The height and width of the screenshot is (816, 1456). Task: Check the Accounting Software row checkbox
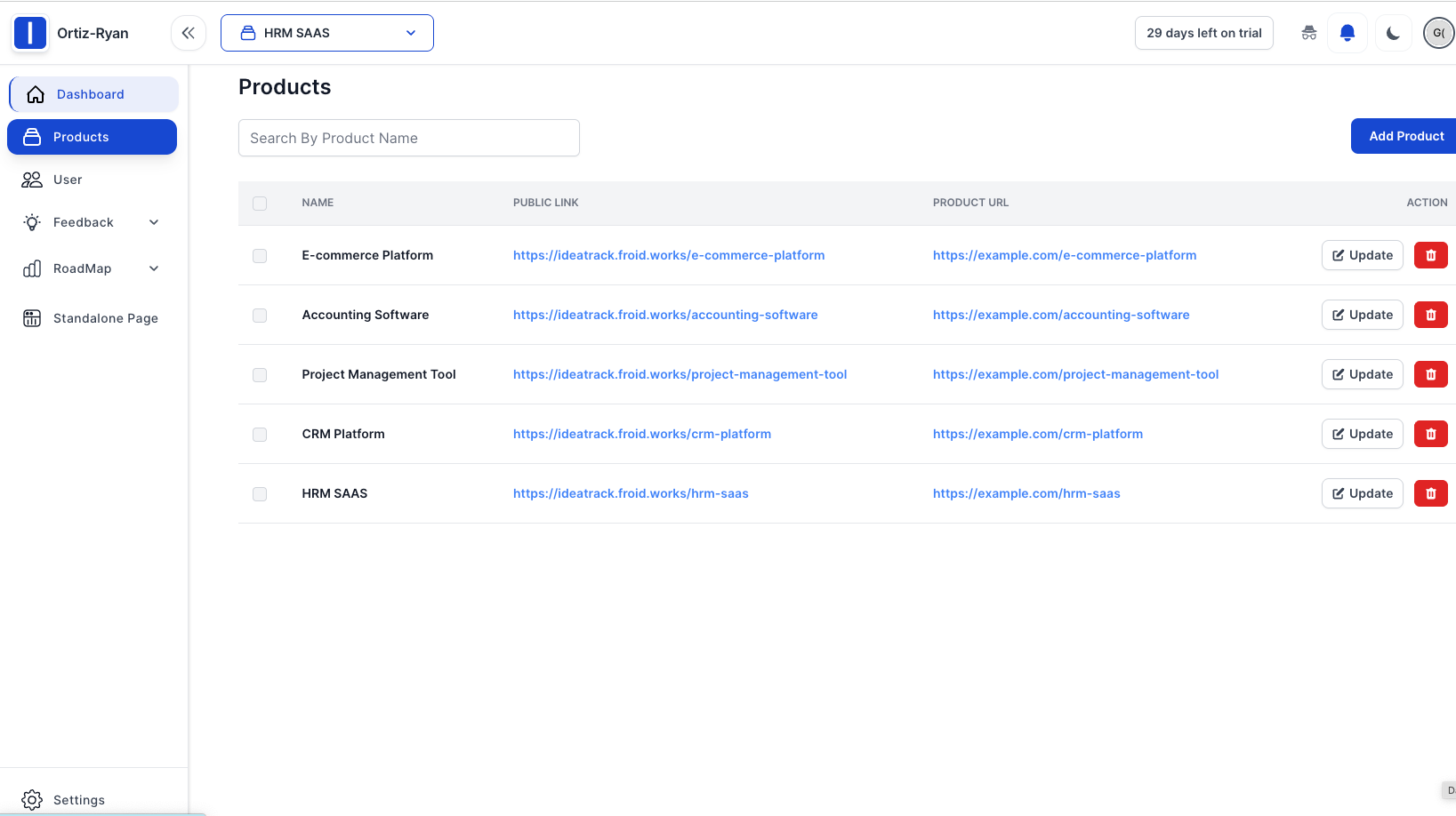pyautogui.click(x=260, y=316)
